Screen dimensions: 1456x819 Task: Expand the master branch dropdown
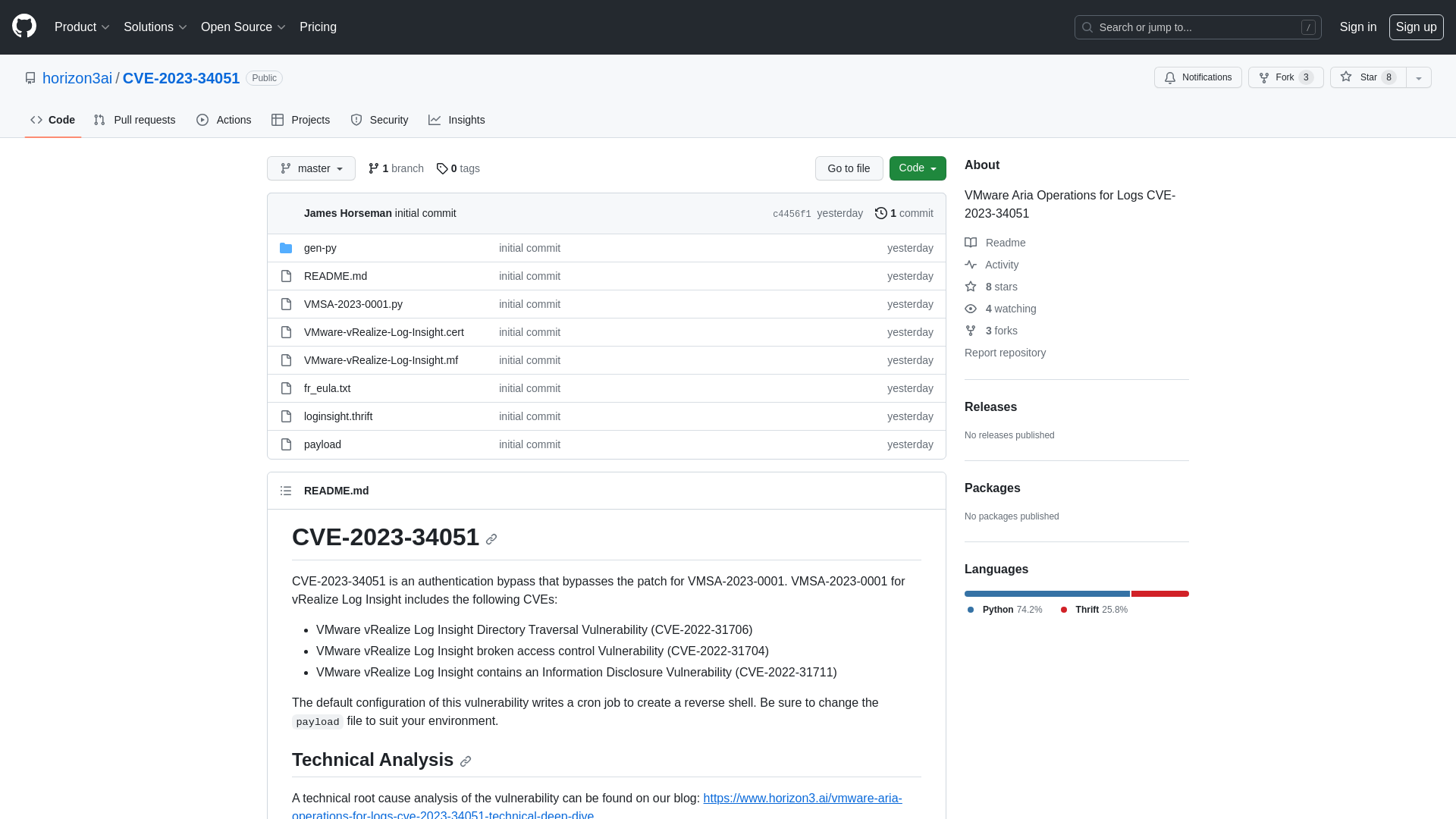pos(310,168)
